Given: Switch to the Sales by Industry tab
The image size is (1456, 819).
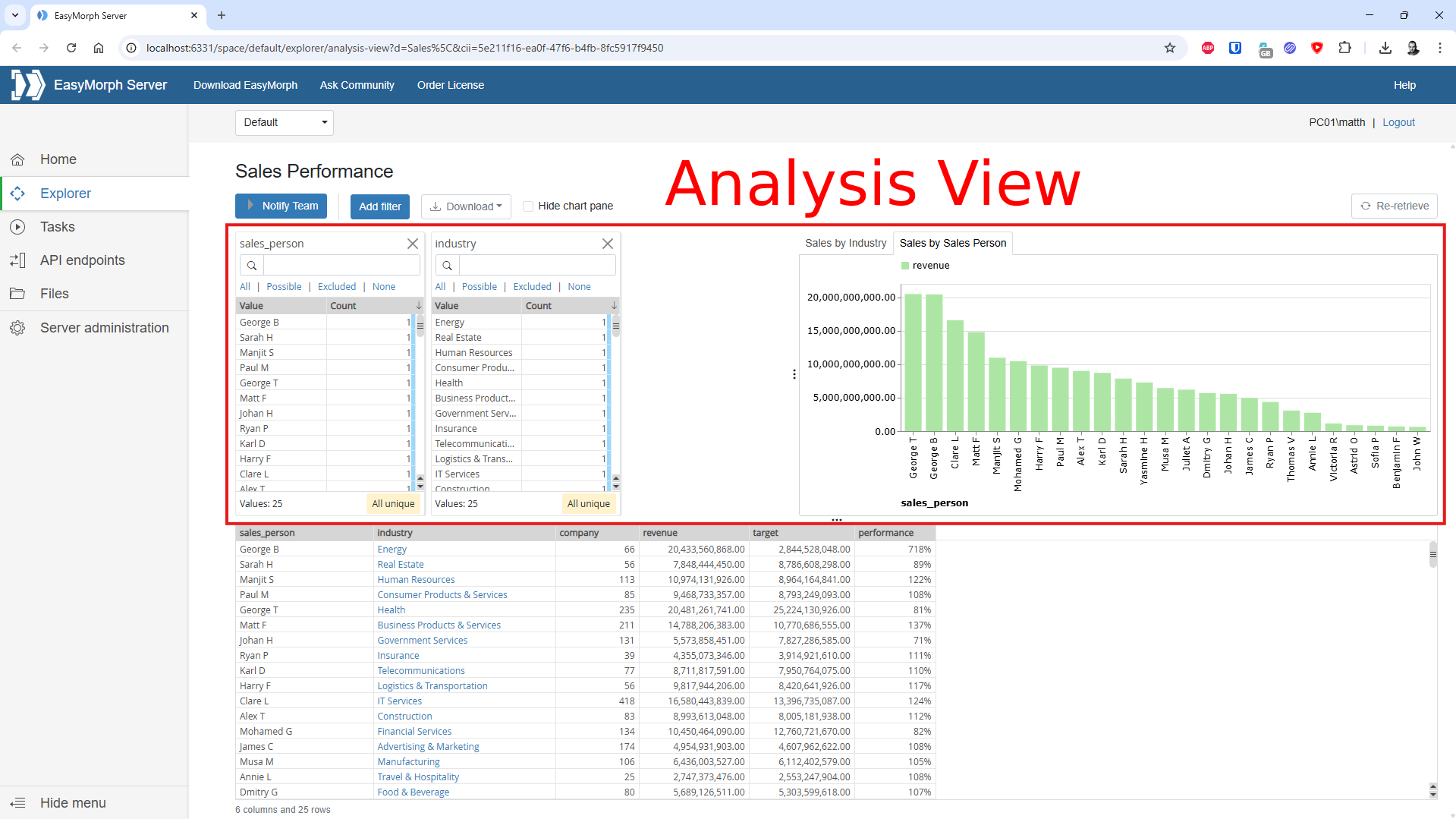Looking at the screenshot, I should [x=845, y=243].
